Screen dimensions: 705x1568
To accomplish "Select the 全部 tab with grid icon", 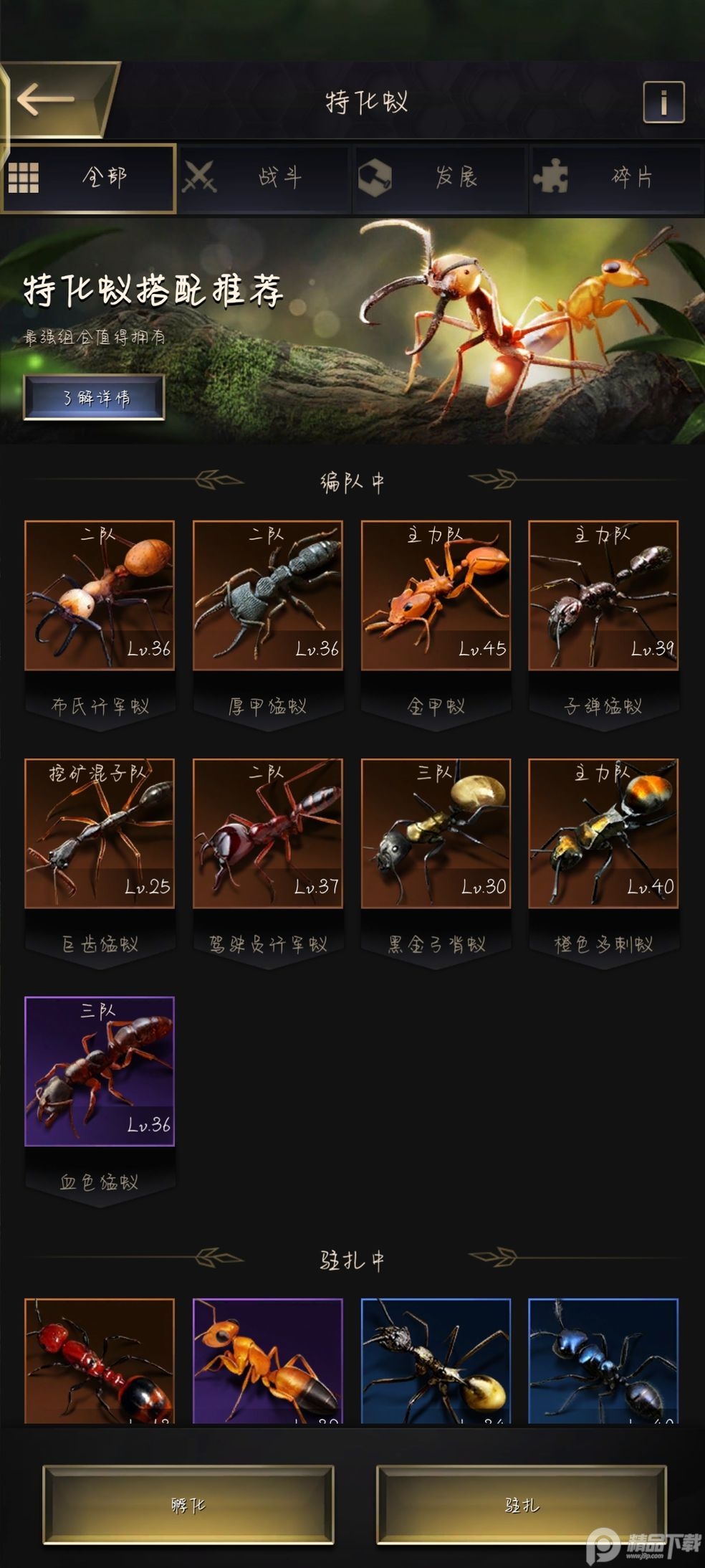I will point(89,178).
